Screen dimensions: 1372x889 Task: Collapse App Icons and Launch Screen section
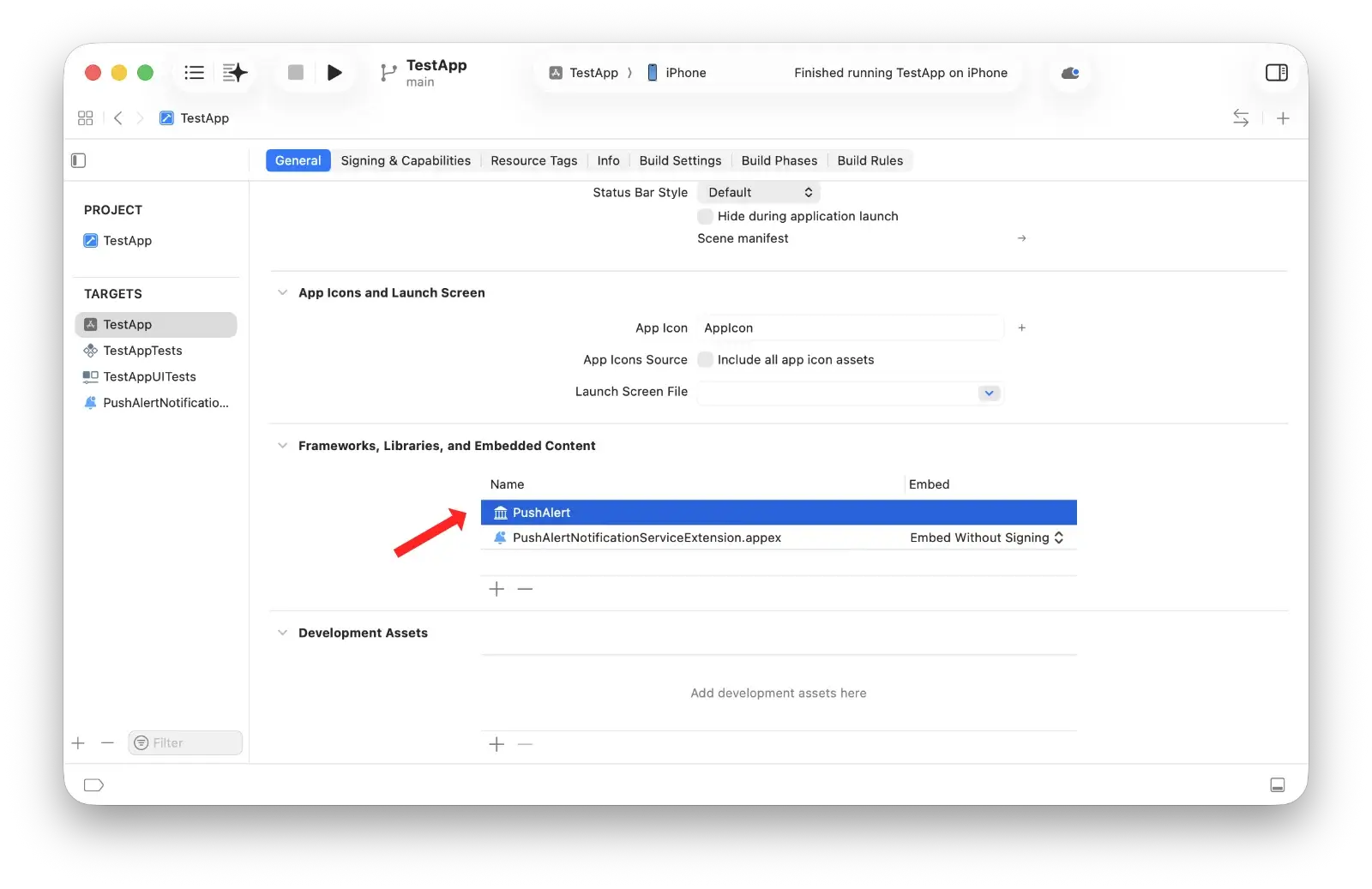[282, 293]
